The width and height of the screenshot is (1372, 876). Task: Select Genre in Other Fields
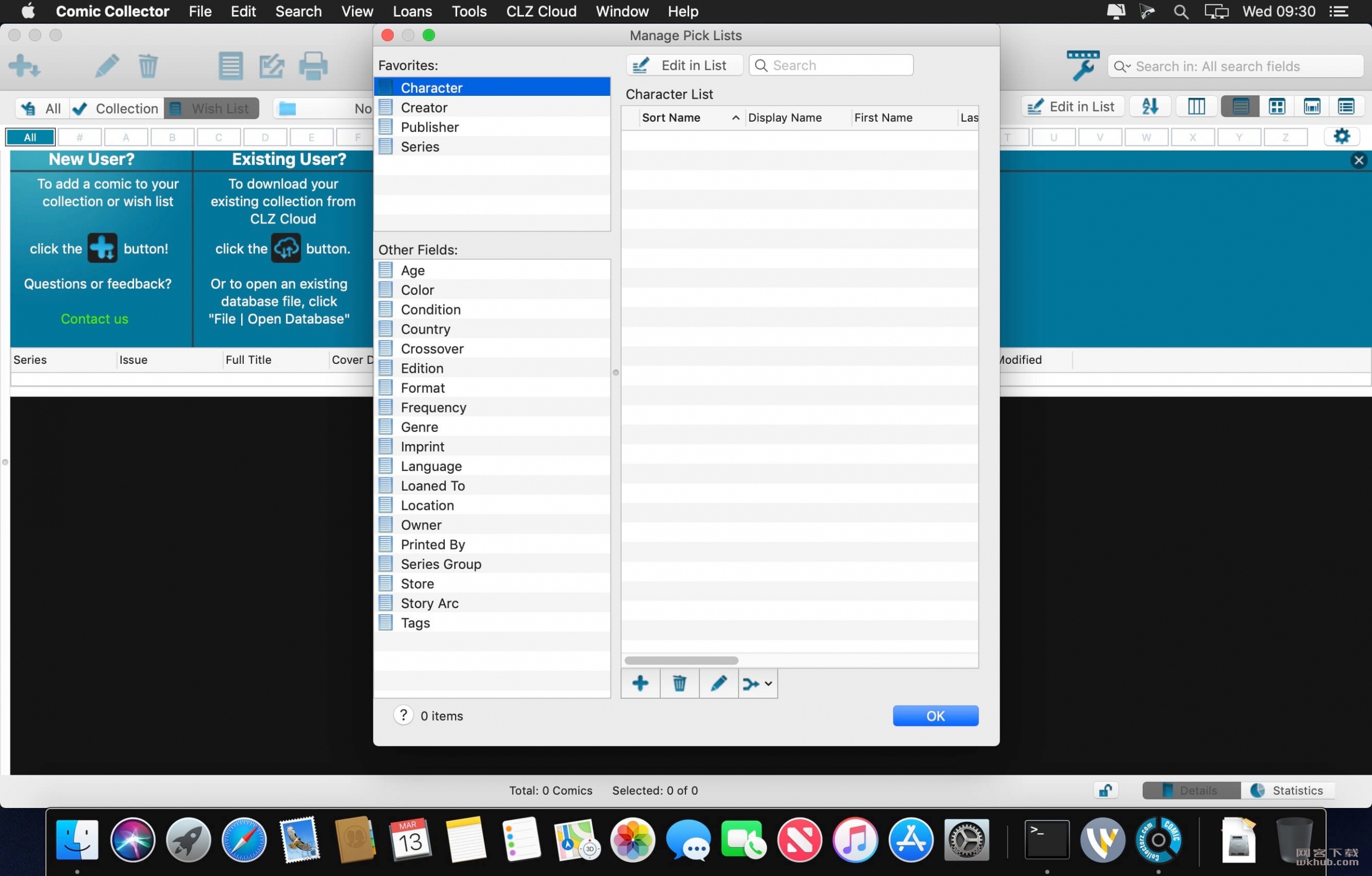pos(491,426)
